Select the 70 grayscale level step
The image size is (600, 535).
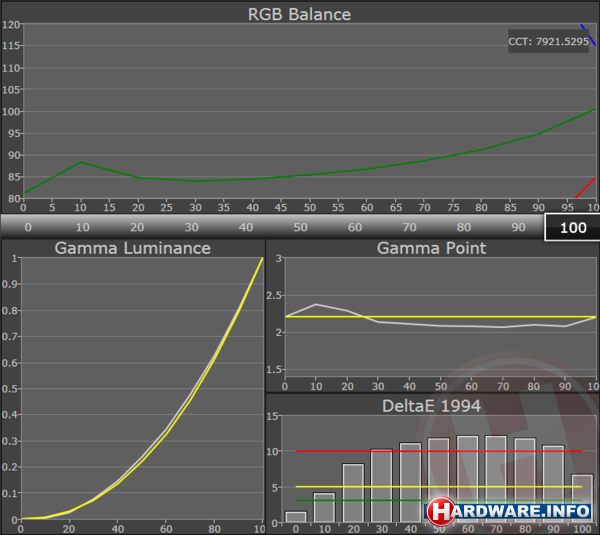(x=408, y=227)
